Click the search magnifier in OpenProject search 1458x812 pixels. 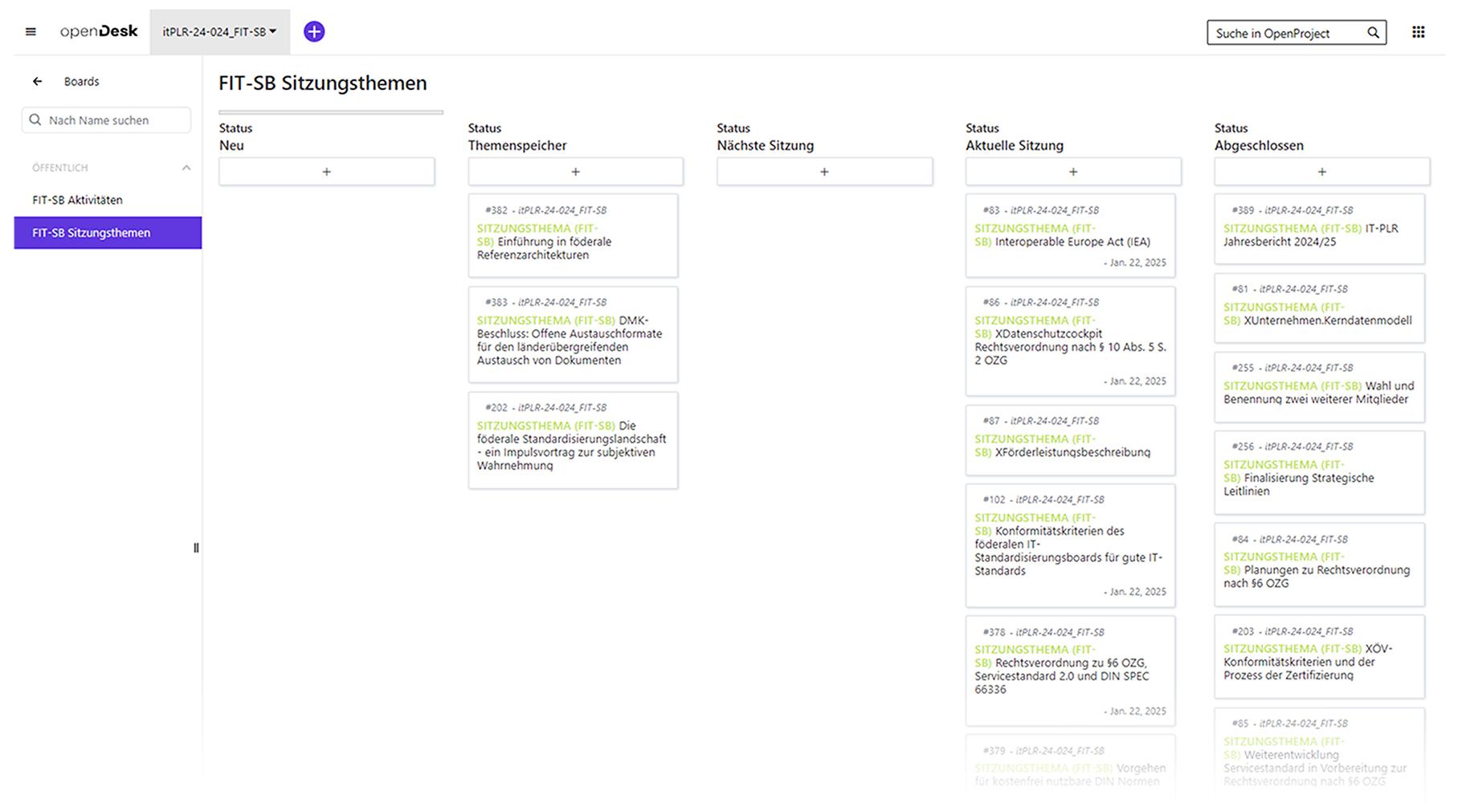(x=1373, y=33)
